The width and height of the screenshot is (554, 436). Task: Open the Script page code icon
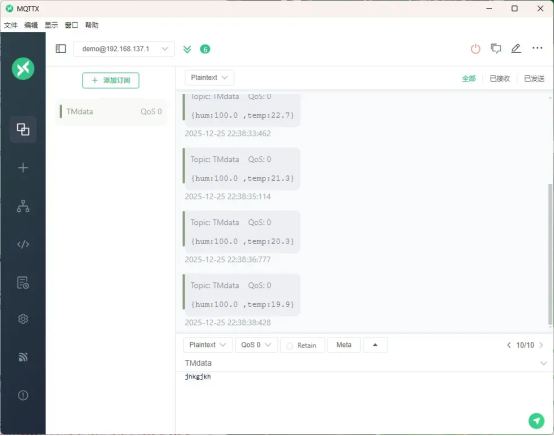(x=23, y=244)
